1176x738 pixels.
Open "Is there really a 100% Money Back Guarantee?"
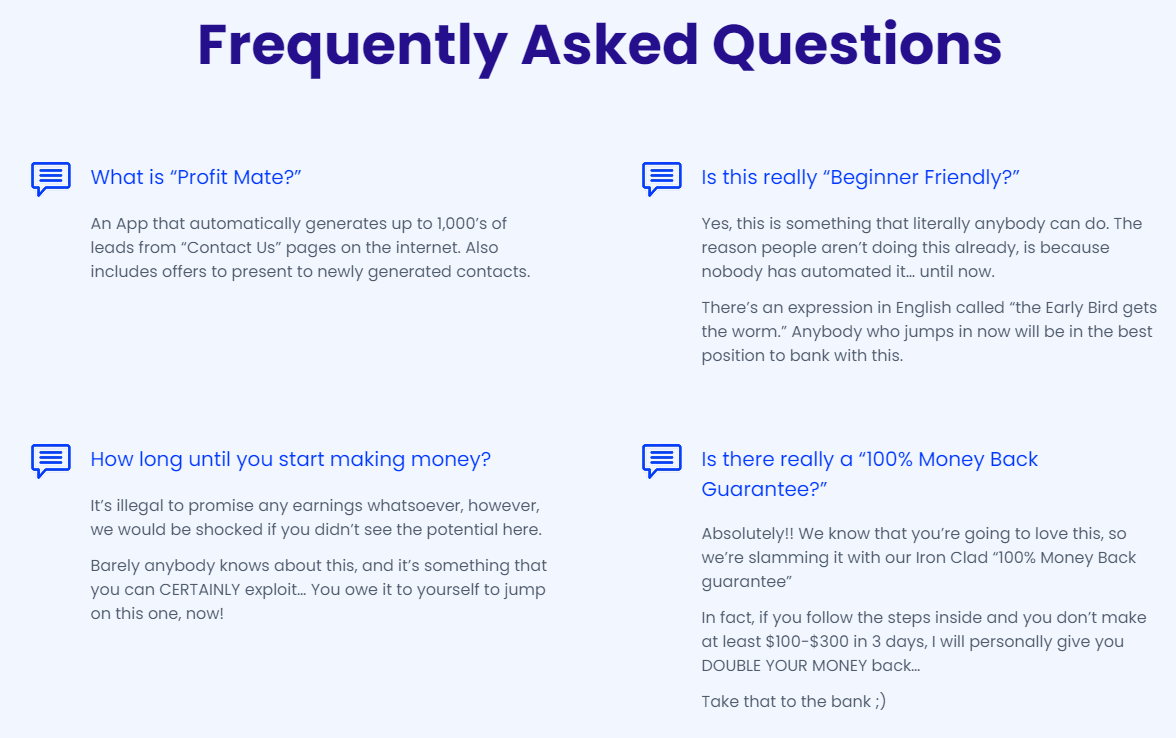click(x=869, y=474)
